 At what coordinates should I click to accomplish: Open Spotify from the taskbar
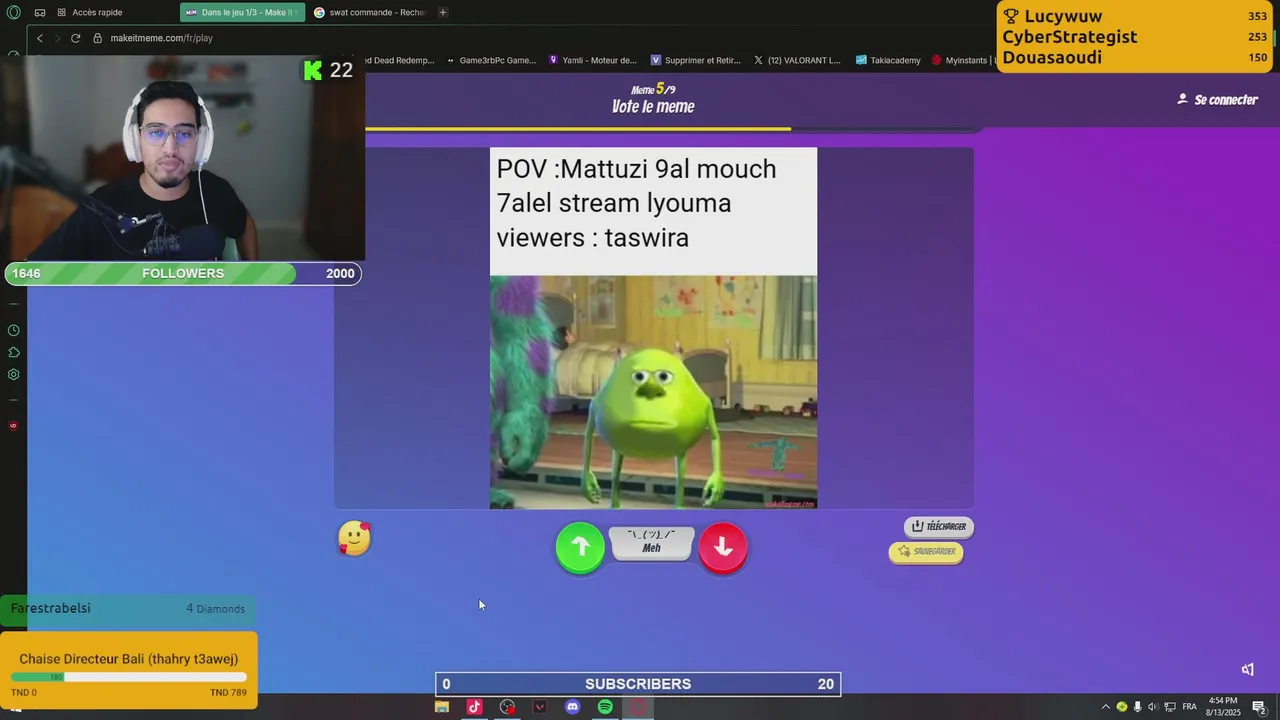pos(605,707)
